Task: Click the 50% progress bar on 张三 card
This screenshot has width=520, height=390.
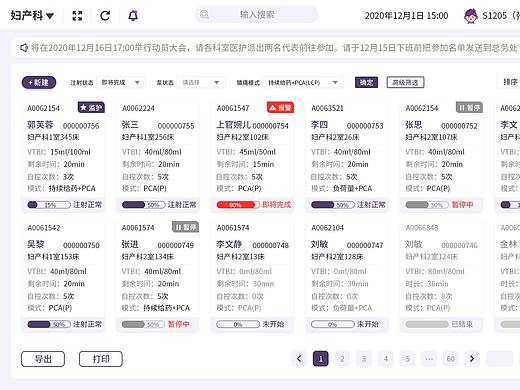Action: click(144, 205)
